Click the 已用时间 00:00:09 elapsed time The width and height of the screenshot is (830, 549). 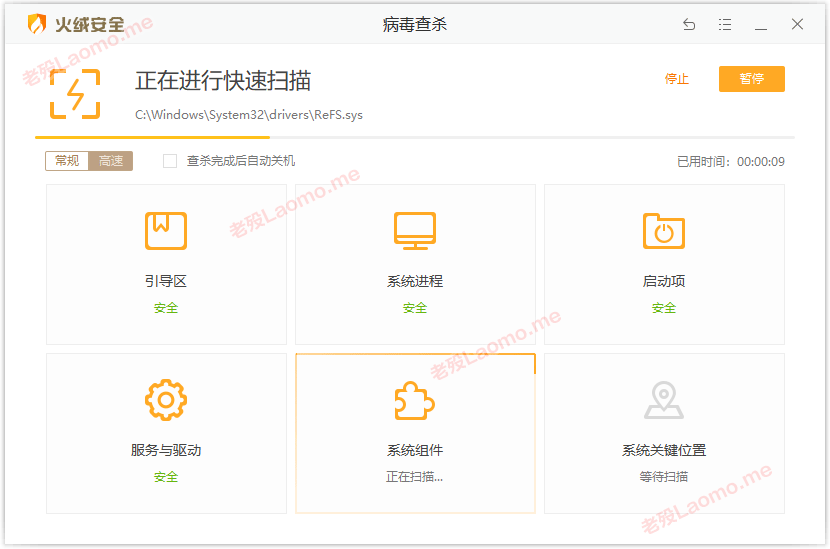click(x=731, y=161)
